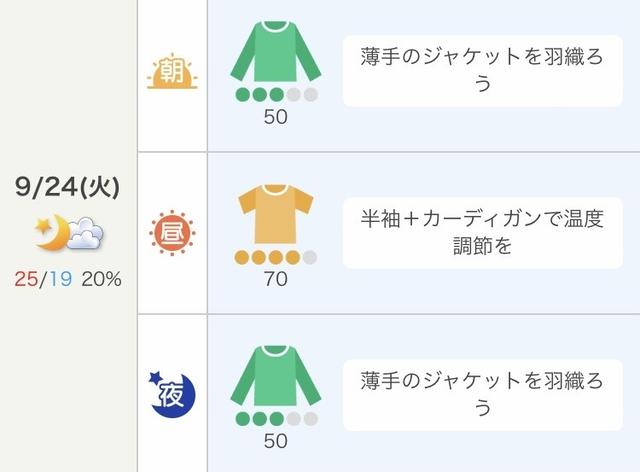Click the morning 朝 sunrise icon
The height and width of the screenshot is (472, 640).
click(172, 72)
